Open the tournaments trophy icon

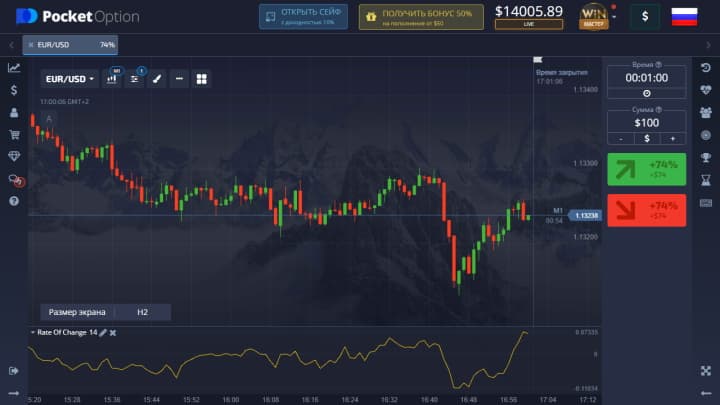pos(706,158)
